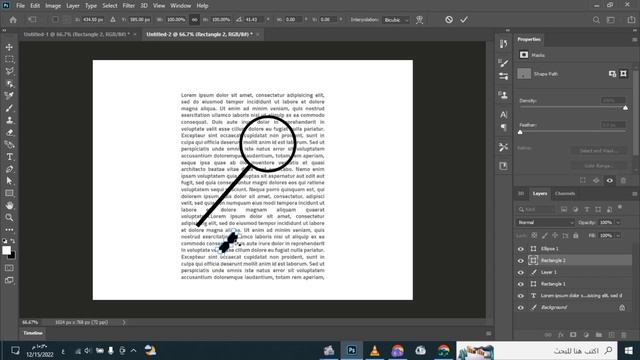Open the Opacity value dropdown arrow

(x=618, y=222)
